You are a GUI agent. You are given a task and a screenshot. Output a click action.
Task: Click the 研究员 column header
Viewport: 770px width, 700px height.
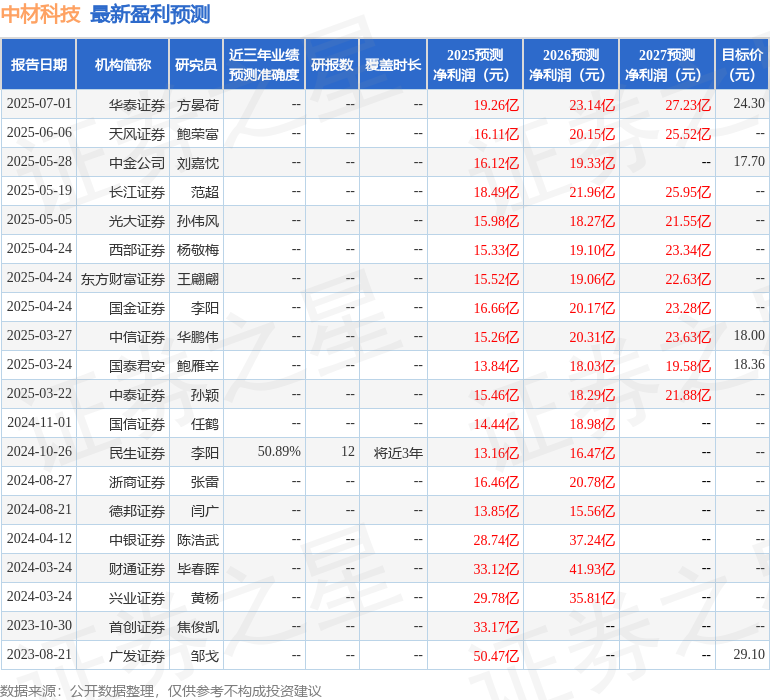click(196, 64)
